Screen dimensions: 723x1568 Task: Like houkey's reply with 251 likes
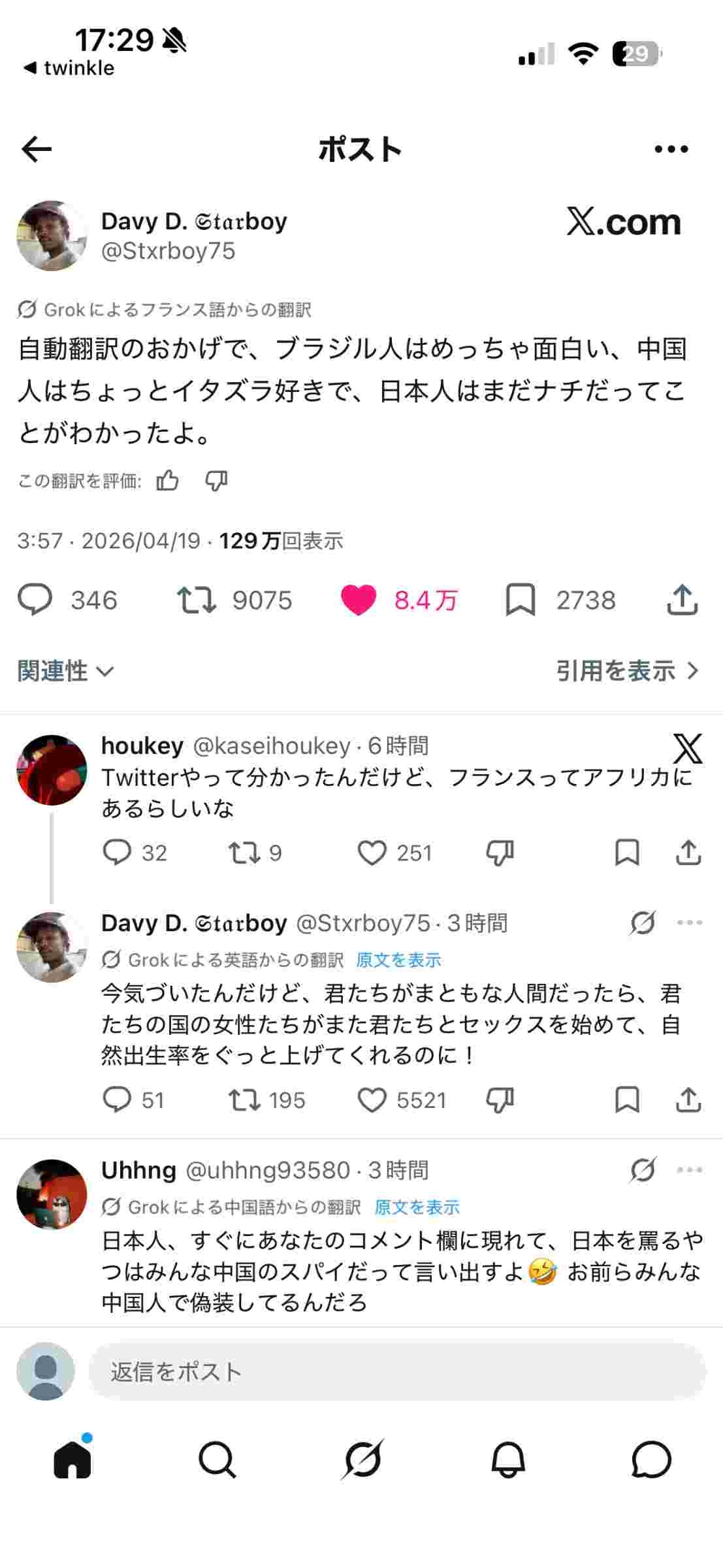pyautogui.click(x=372, y=853)
